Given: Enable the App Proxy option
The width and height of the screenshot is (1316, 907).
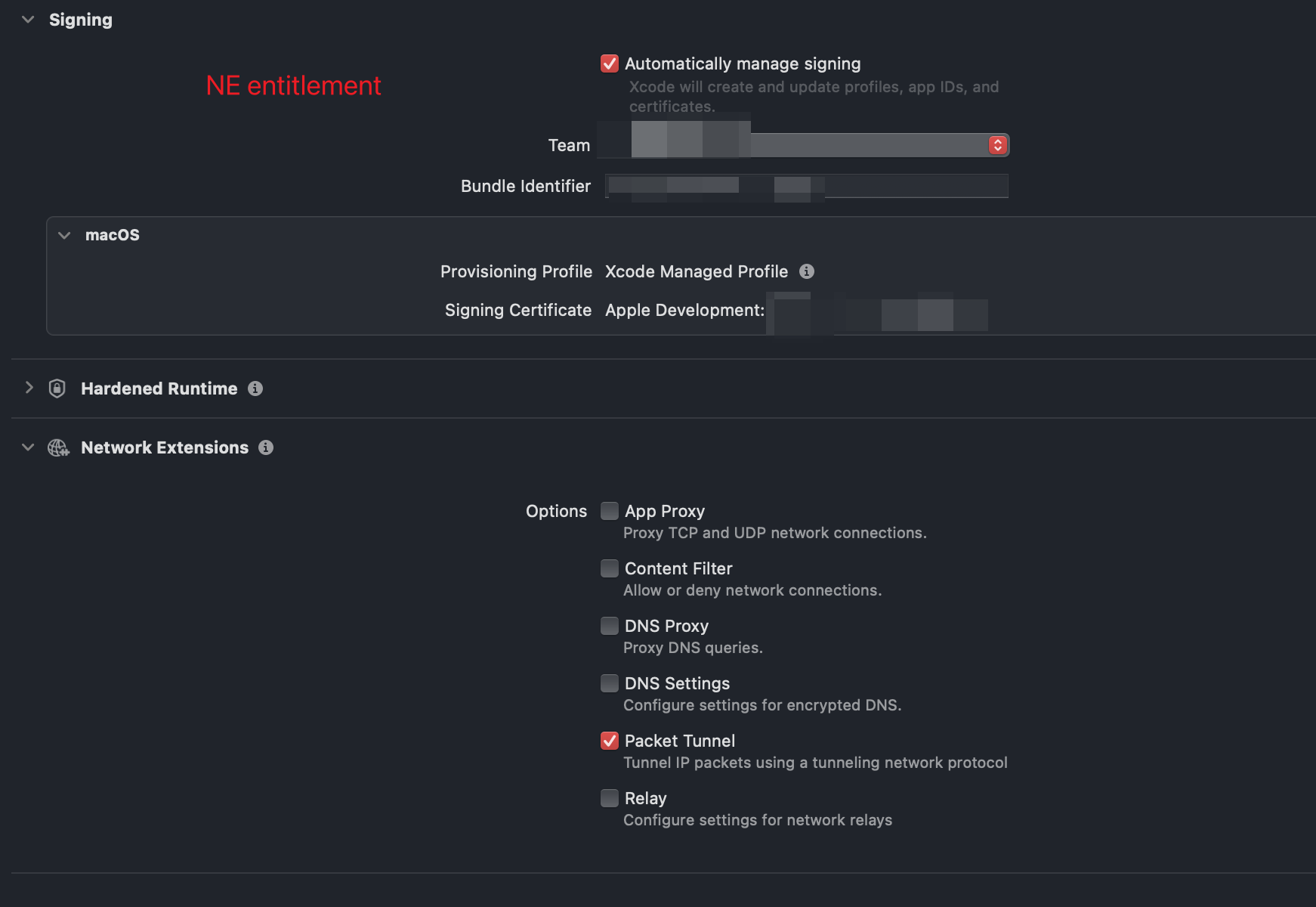Looking at the screenshot, I should (x=610, y=511).
